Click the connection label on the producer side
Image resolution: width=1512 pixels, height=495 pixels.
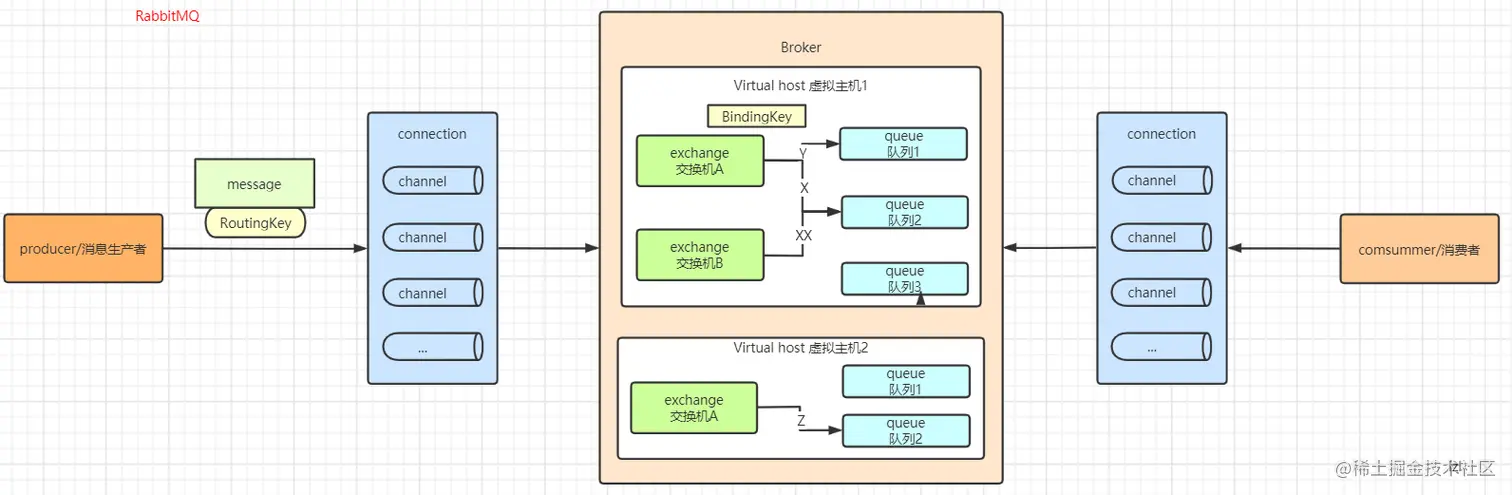click(x=432, y=134)
